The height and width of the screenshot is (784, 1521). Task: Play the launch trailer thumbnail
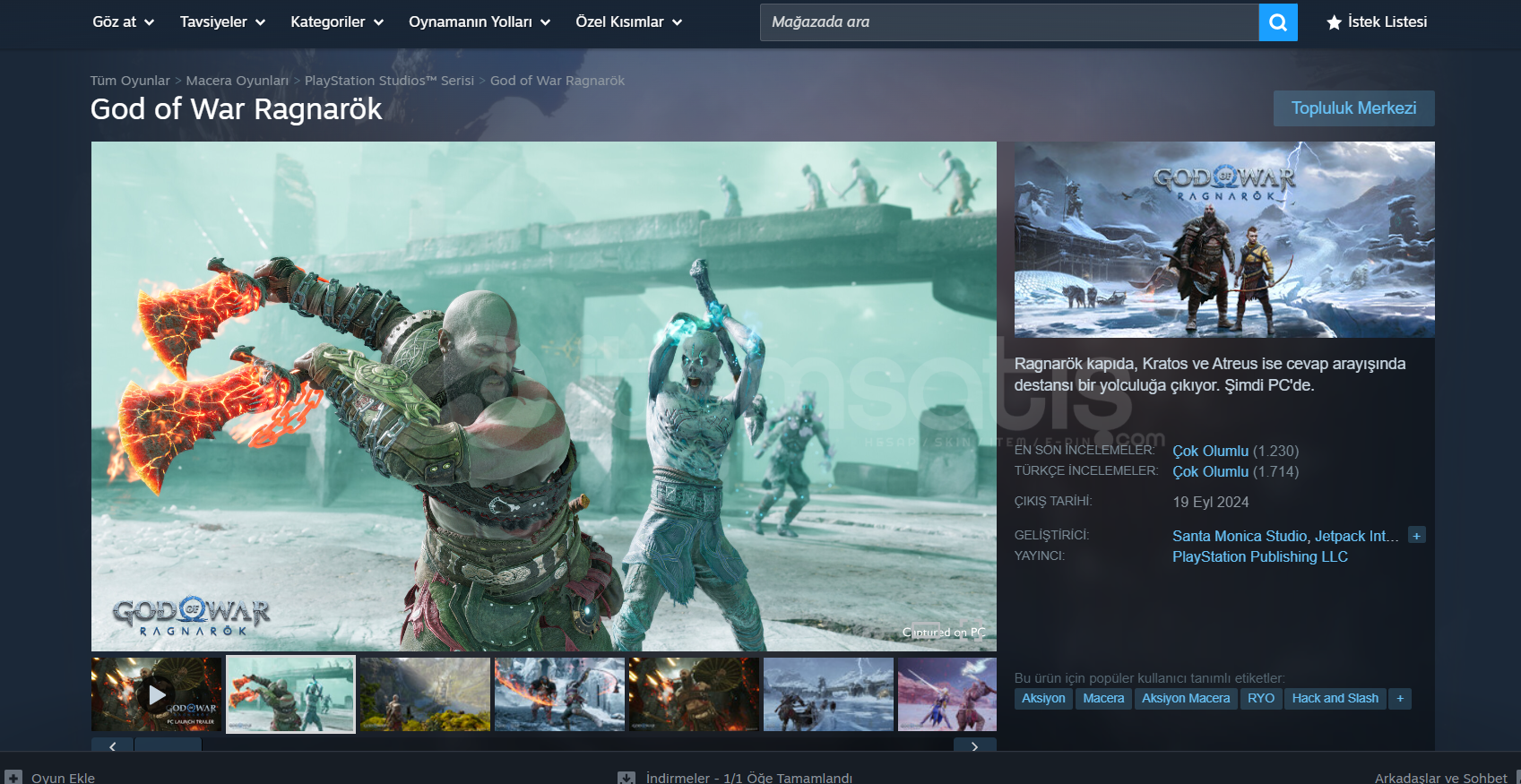coord(157,695)
